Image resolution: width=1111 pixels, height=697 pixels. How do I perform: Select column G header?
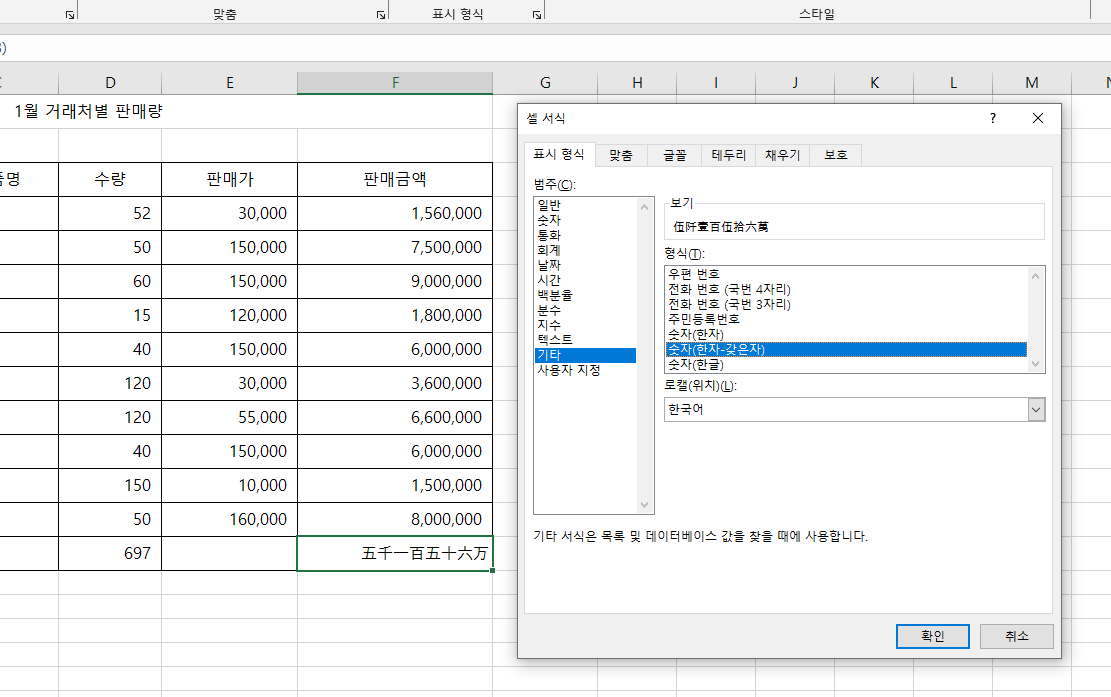coord(545,83)
